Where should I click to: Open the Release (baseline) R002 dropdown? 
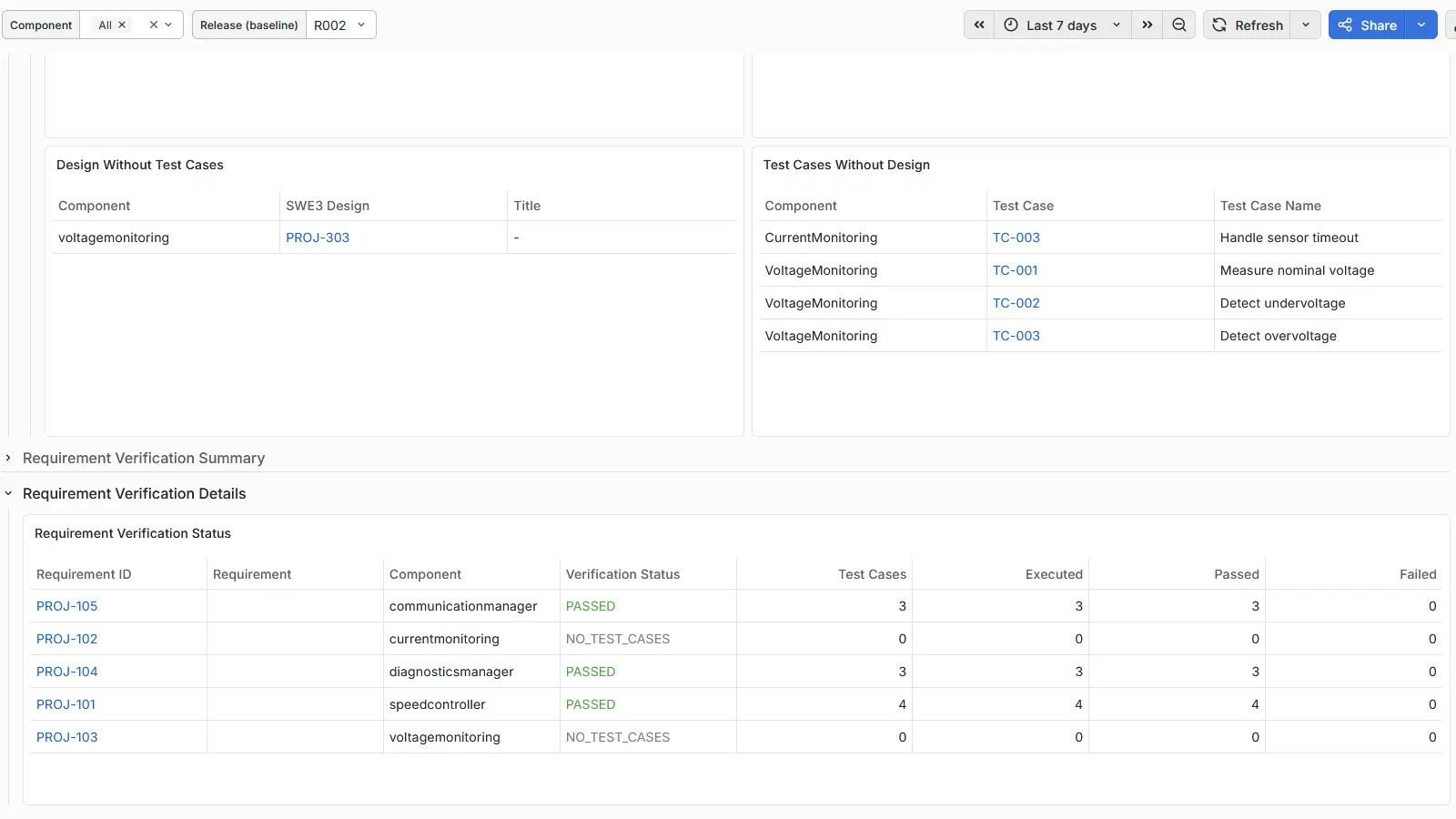[340, 25]
